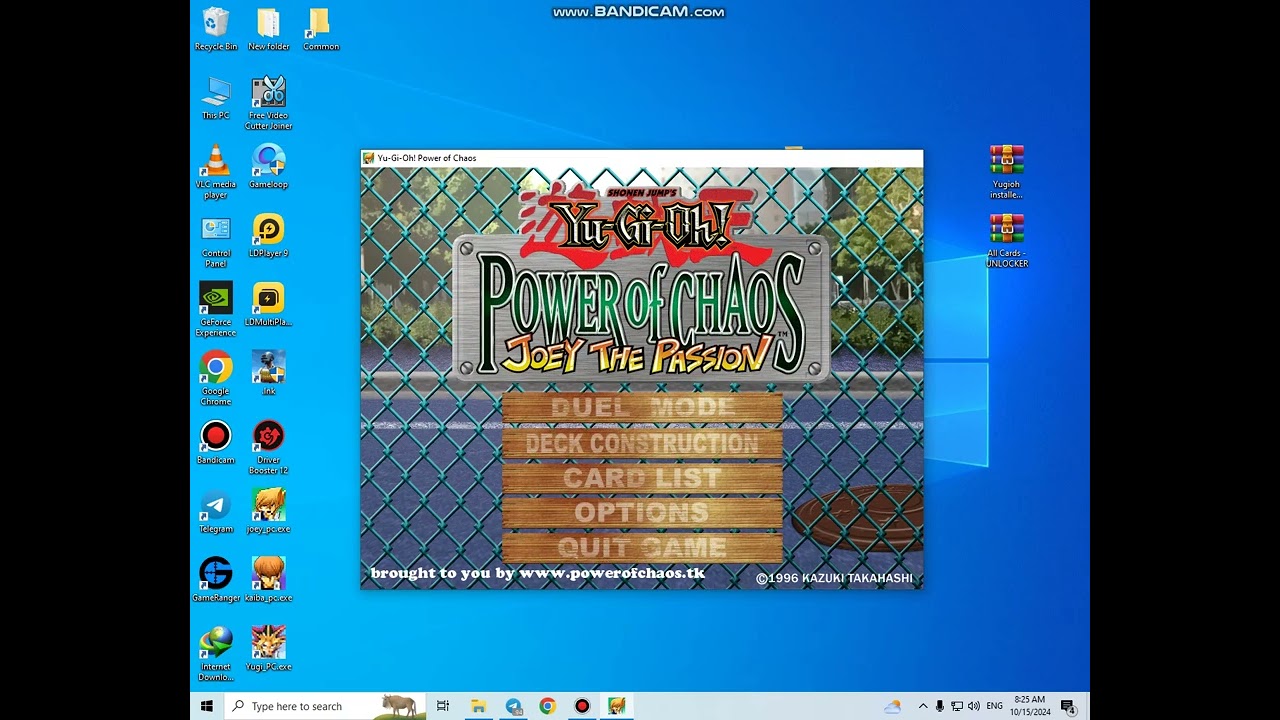Select the Google Chrome desktop icon
1280x720 pixels.
pos(215,379)
